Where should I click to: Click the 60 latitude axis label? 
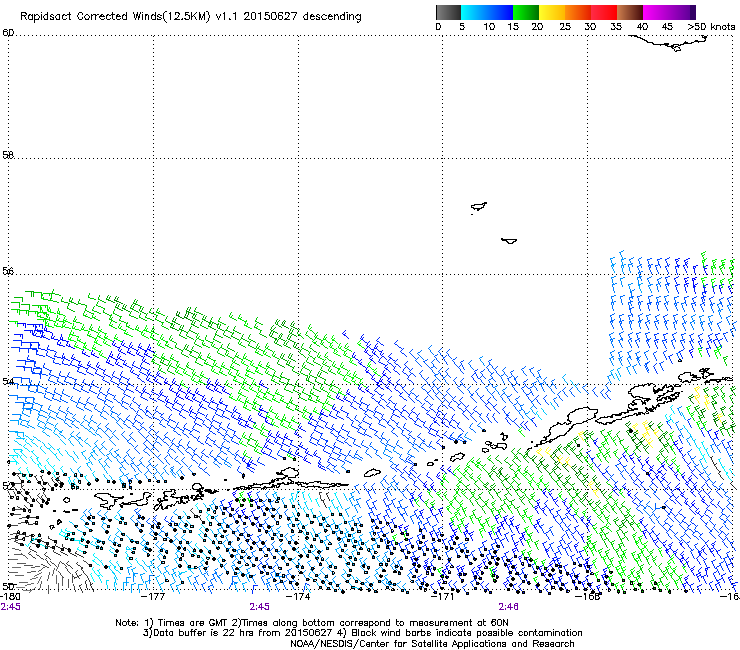tap(8, 33)
